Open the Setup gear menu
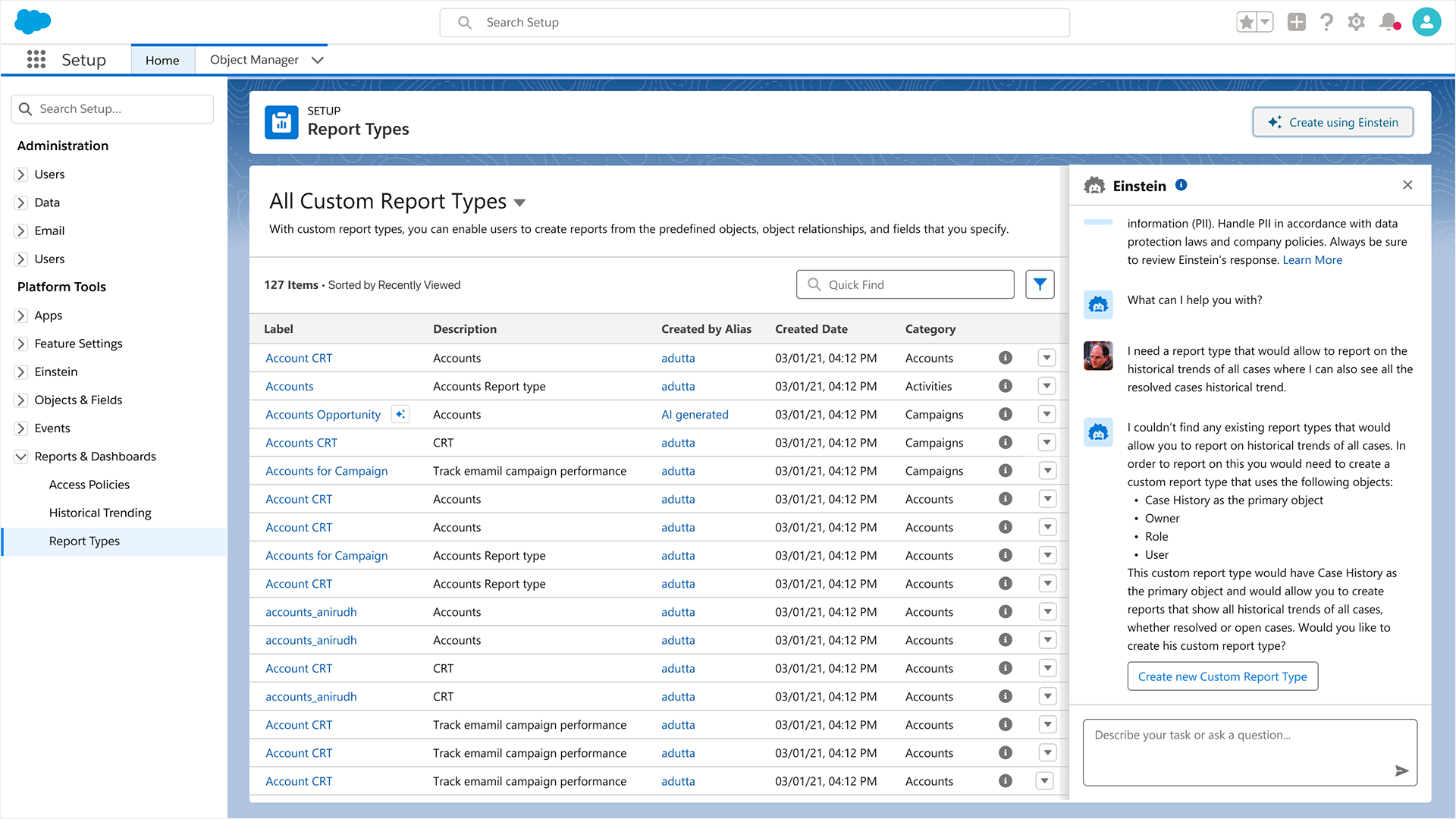The image size is (1456, 819). pyautogui.click(x=1356, y=22)
